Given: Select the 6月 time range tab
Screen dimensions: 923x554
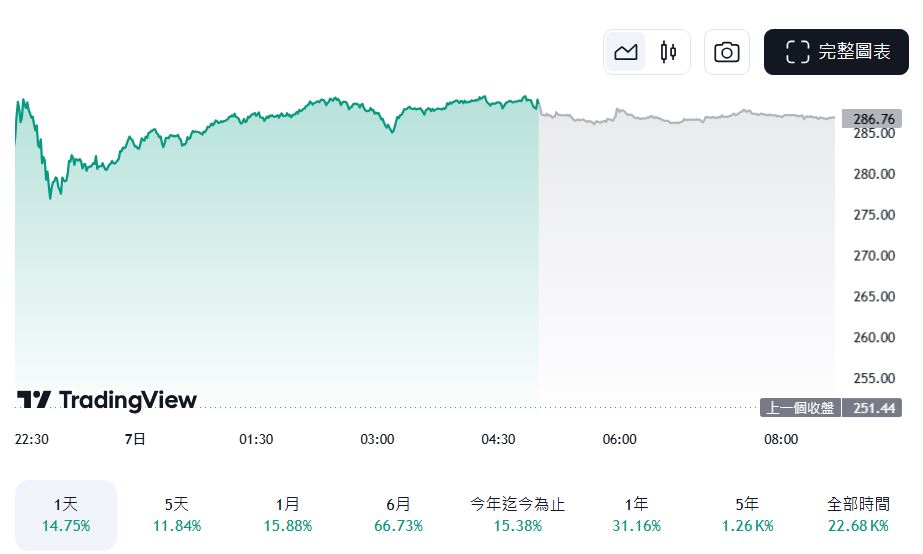Looking at the screenshot, I should click(x=397, y=515).
